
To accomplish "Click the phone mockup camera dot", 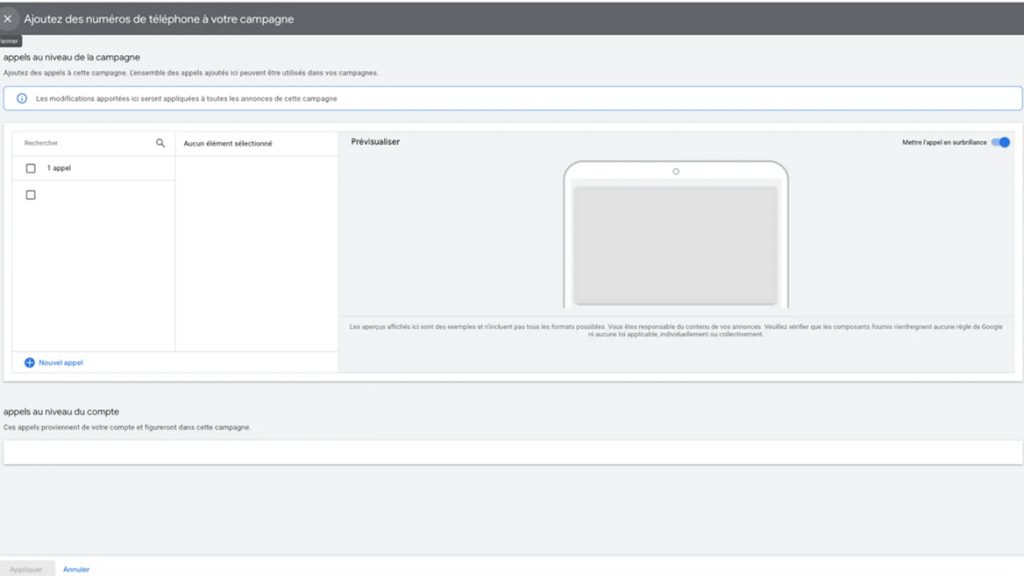I will click(x=676, y=172).
